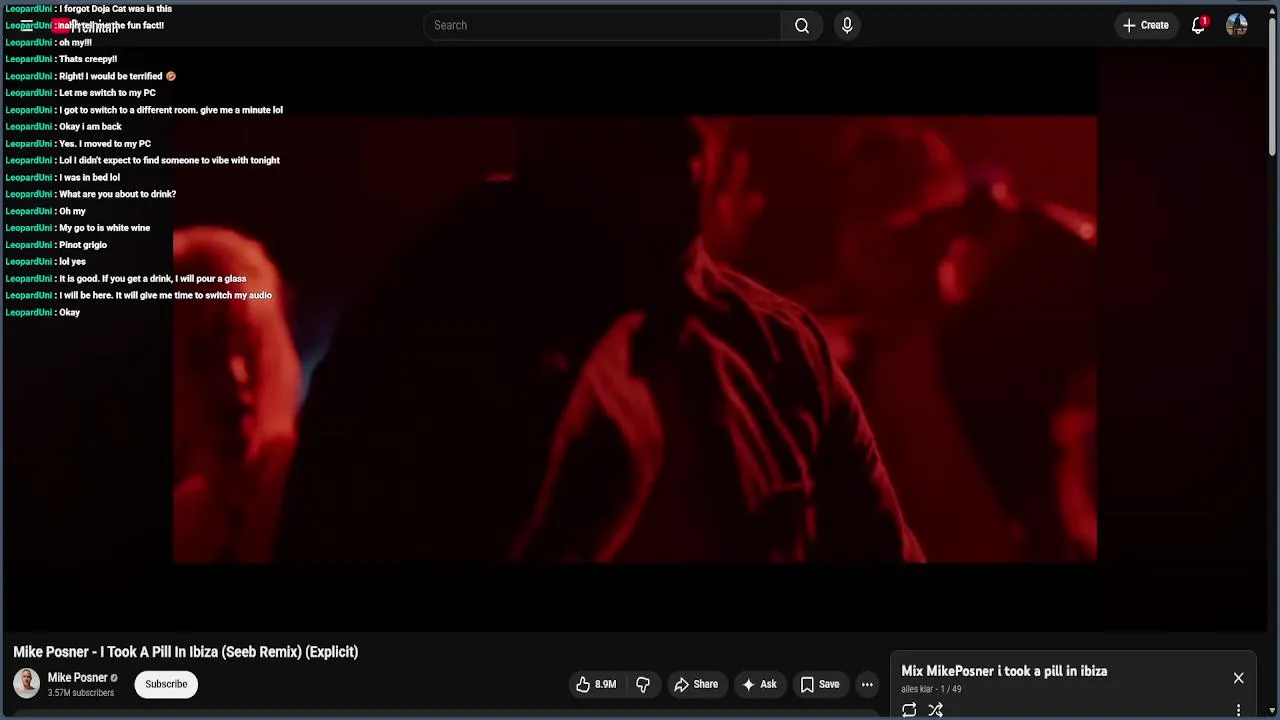Viewport: 1280px width, 720px height.
Task: Toggle loop playlist in the mix panel
Action: click(x=909, y=710)
